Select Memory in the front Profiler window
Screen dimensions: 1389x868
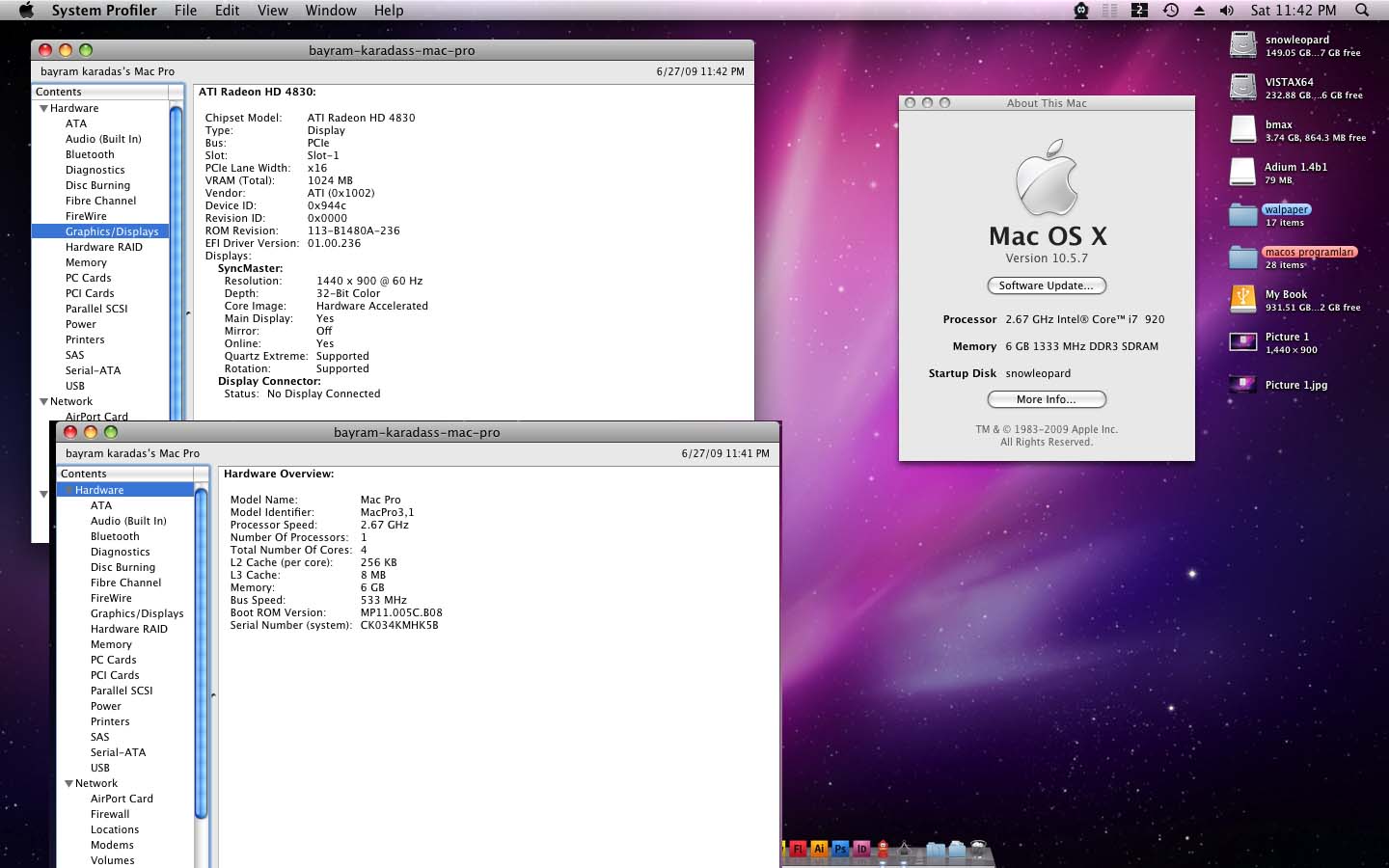click(x=111, y=644)
